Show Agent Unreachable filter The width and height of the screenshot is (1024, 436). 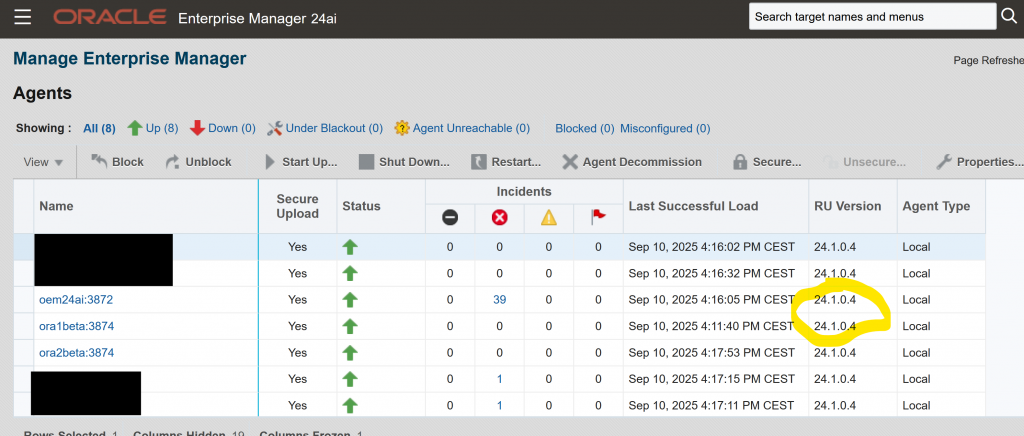coord(461,128)
